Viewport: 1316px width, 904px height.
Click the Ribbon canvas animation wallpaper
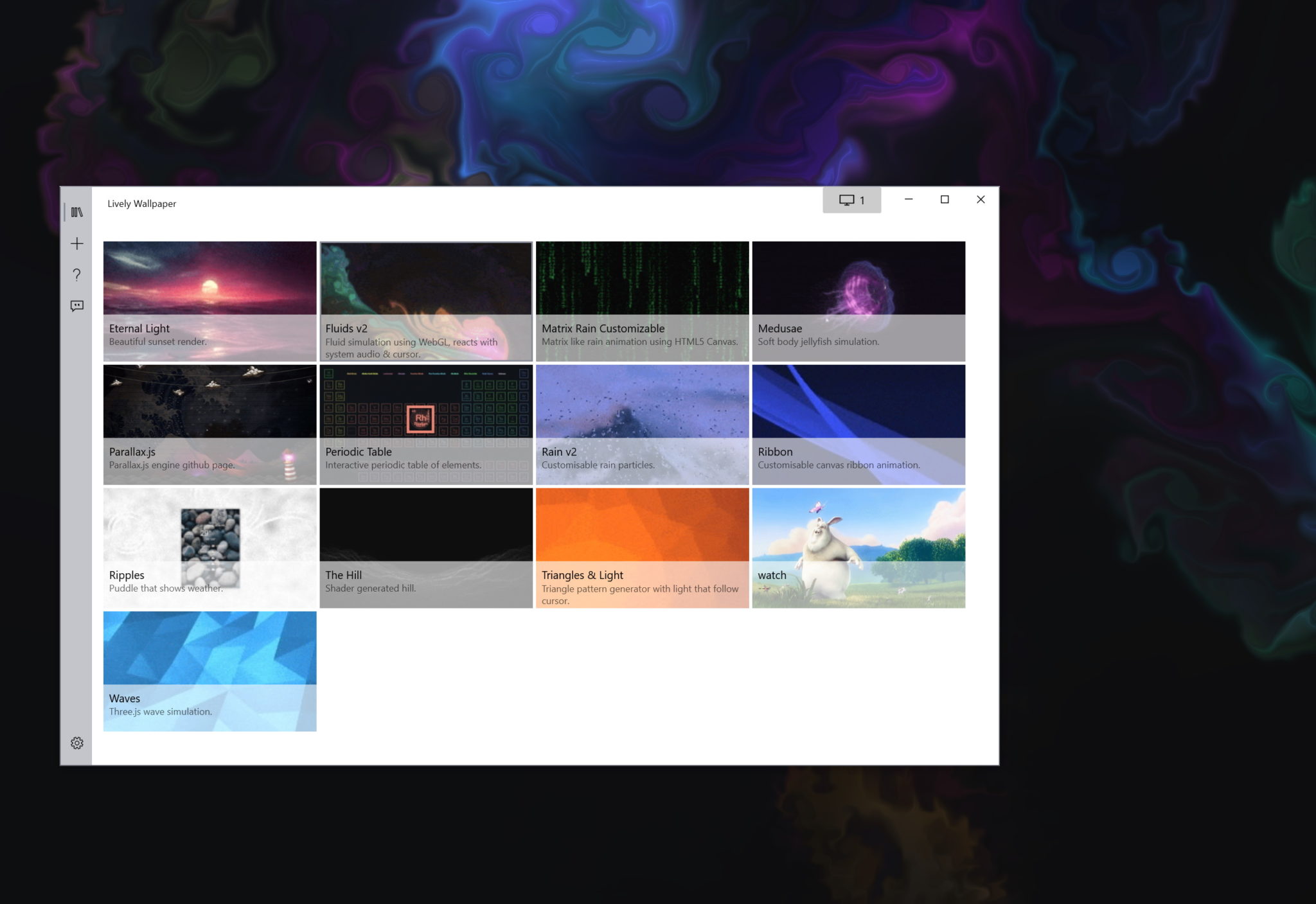857,423
